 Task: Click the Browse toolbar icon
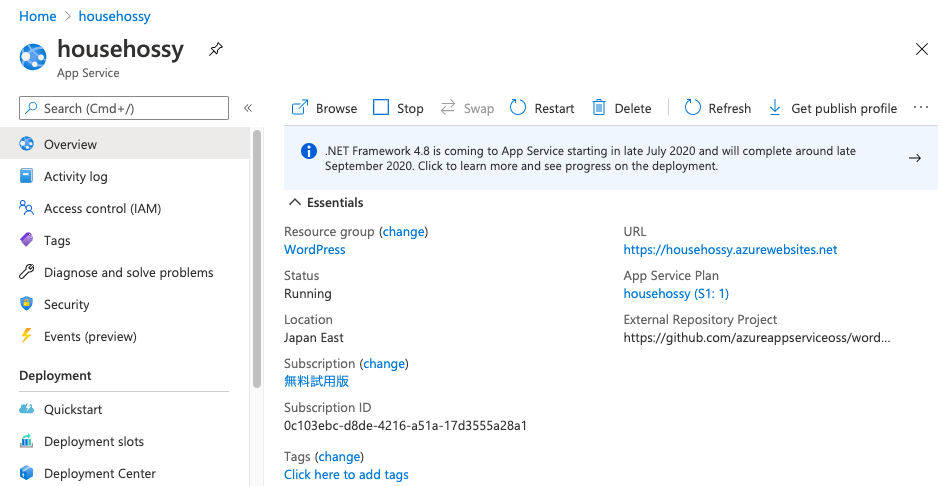(299, 108)
